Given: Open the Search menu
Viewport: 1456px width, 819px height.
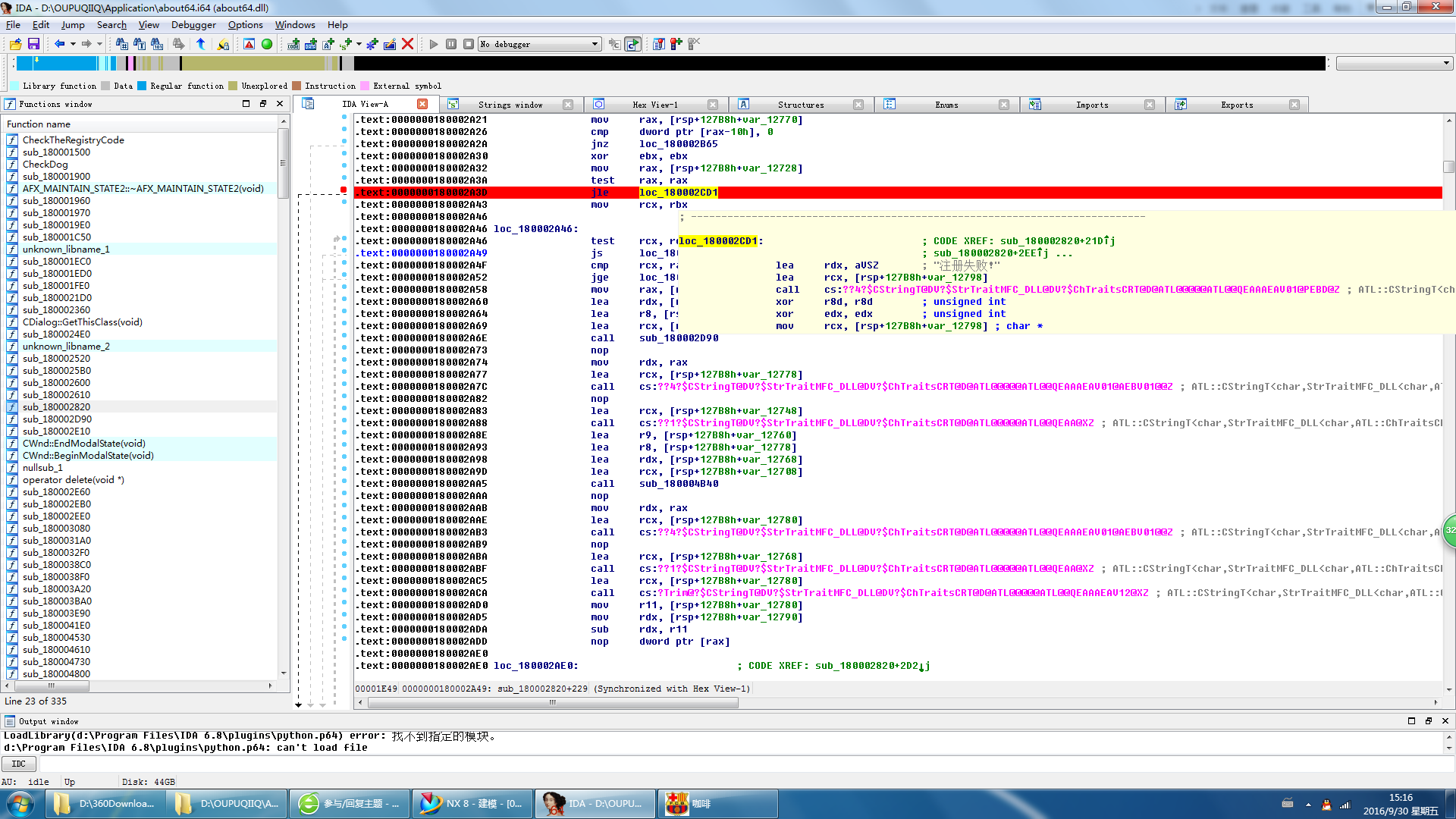Looking at the screenshot, I should click(111, 25).
